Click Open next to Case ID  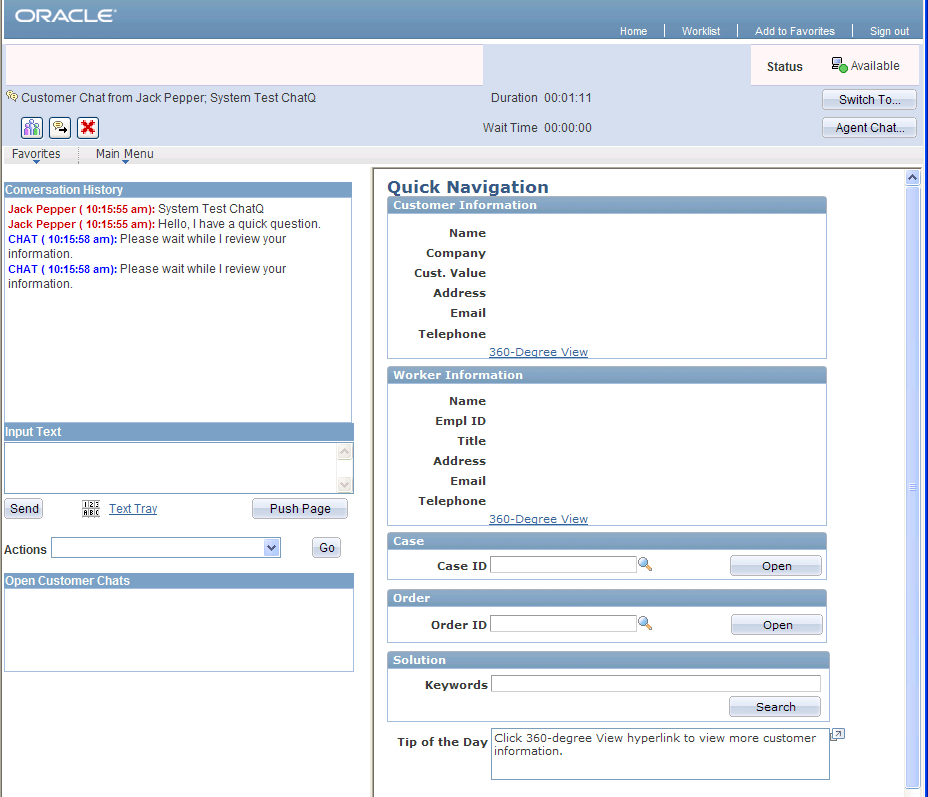[775, 565]
